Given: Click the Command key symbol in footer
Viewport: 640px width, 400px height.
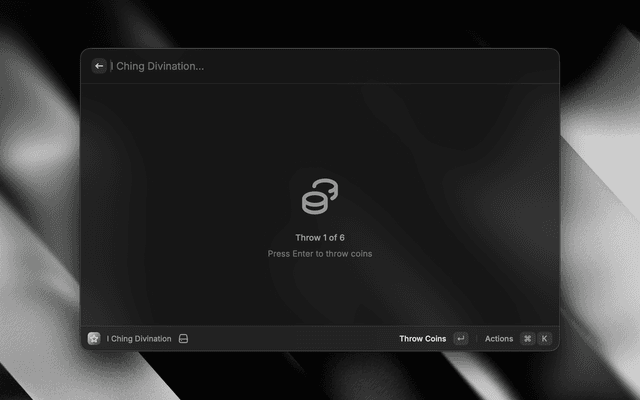Looking at the screenshot, I should click(527, 339).
